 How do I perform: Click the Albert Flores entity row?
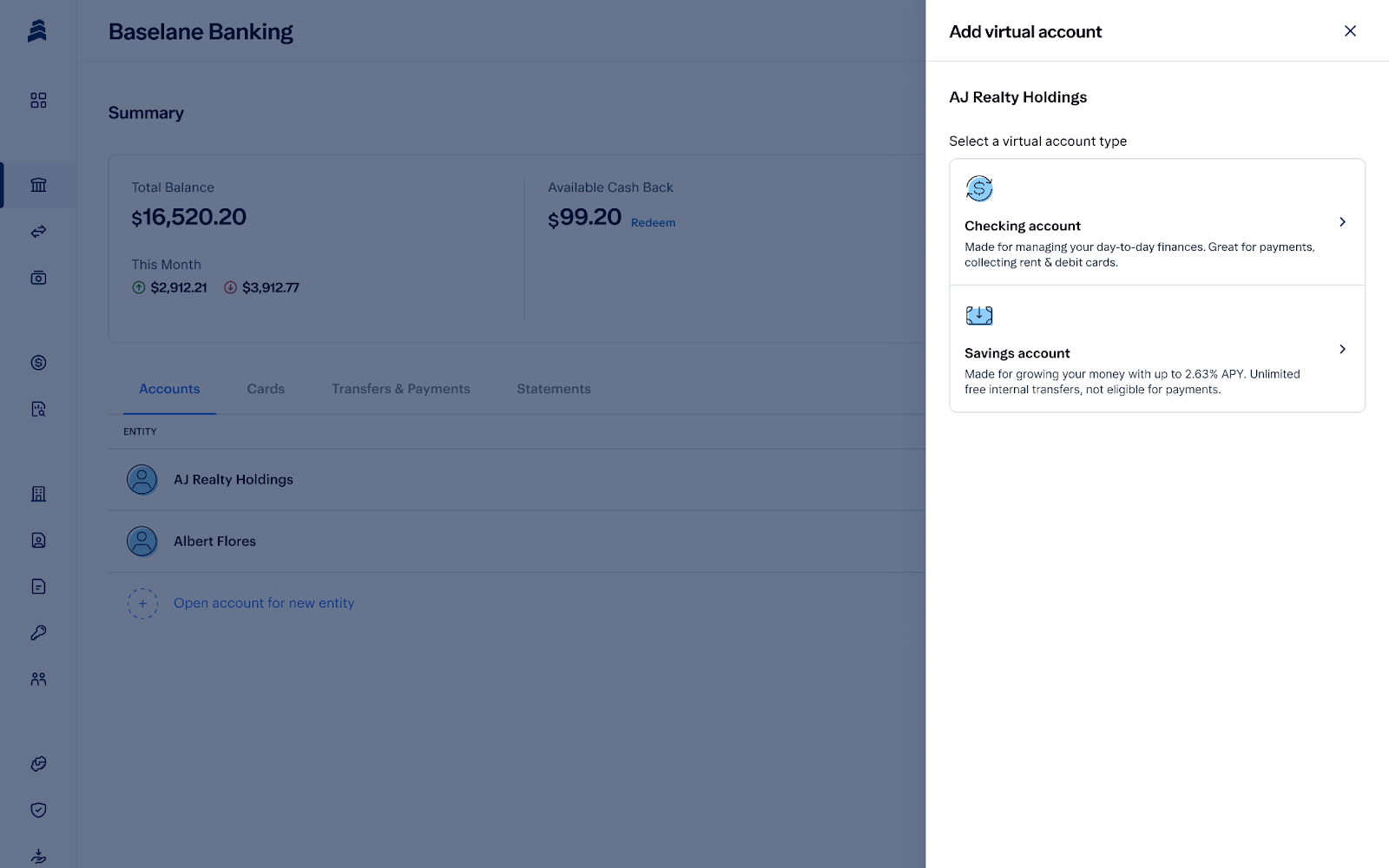(x=517, y=541)
